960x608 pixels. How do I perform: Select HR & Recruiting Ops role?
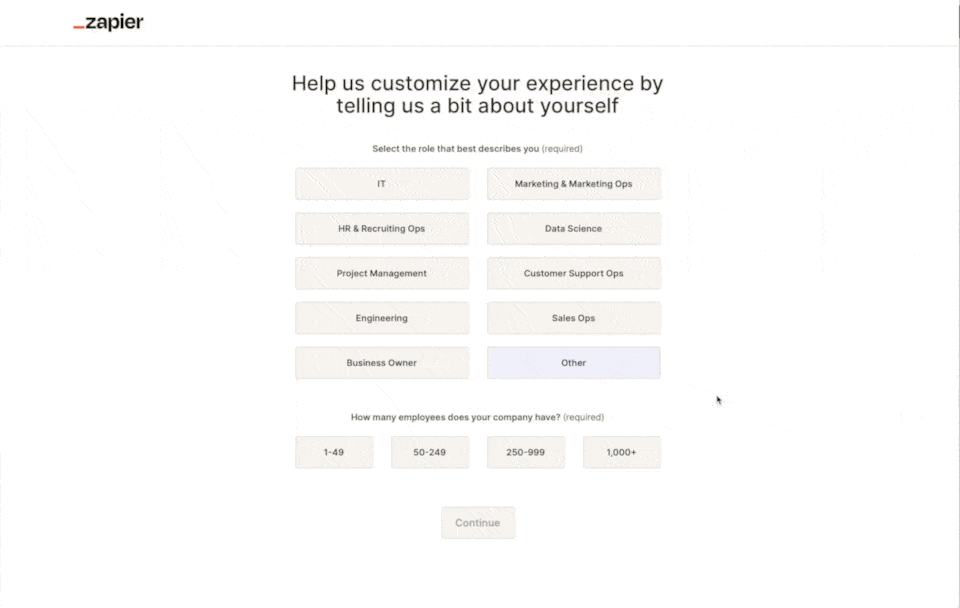pyautogui.click(x=382, y=228)
